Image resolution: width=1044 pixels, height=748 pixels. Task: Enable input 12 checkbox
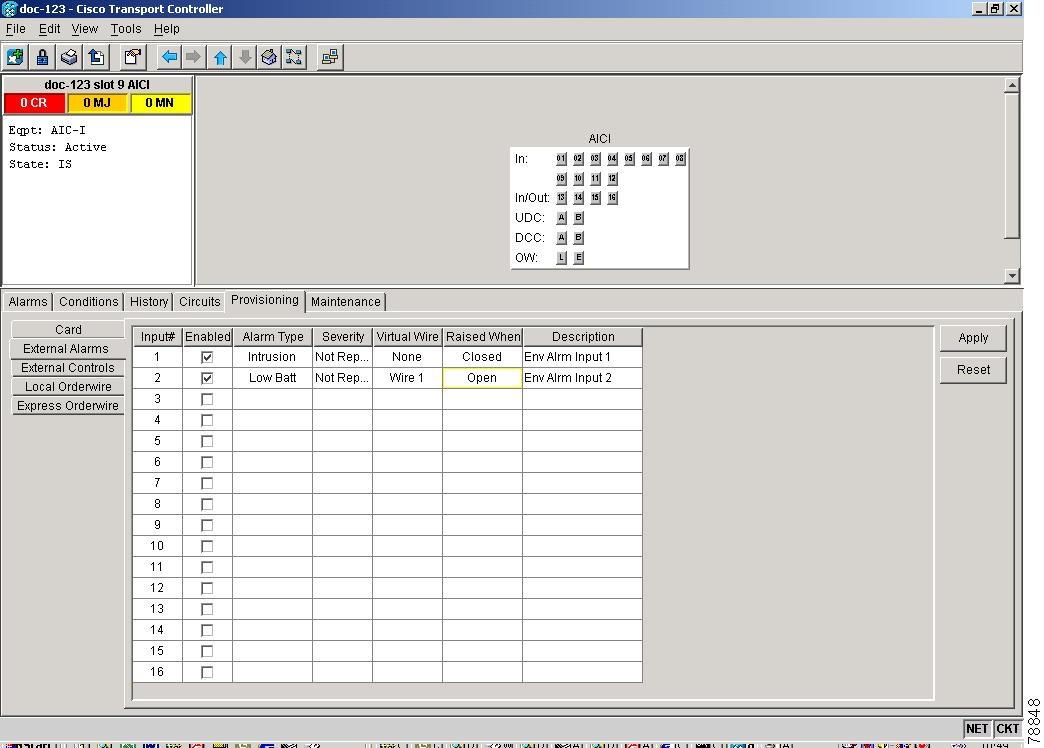coord(207,588)
